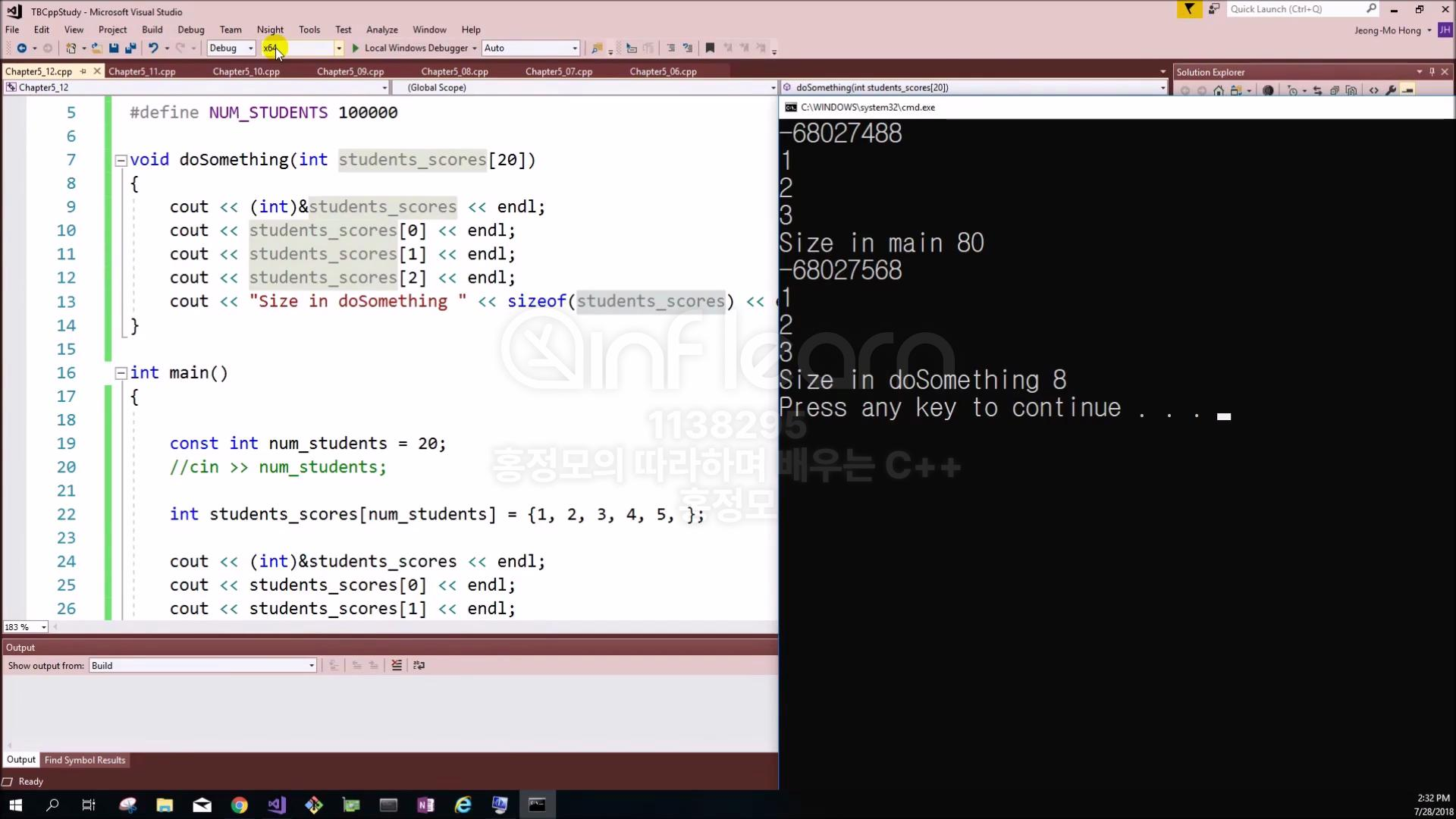Viewport: 1456px width, 819px height.
Task: Toggle pin on the Chapter5_12.cpp tab
Action: tap(83, 71)
